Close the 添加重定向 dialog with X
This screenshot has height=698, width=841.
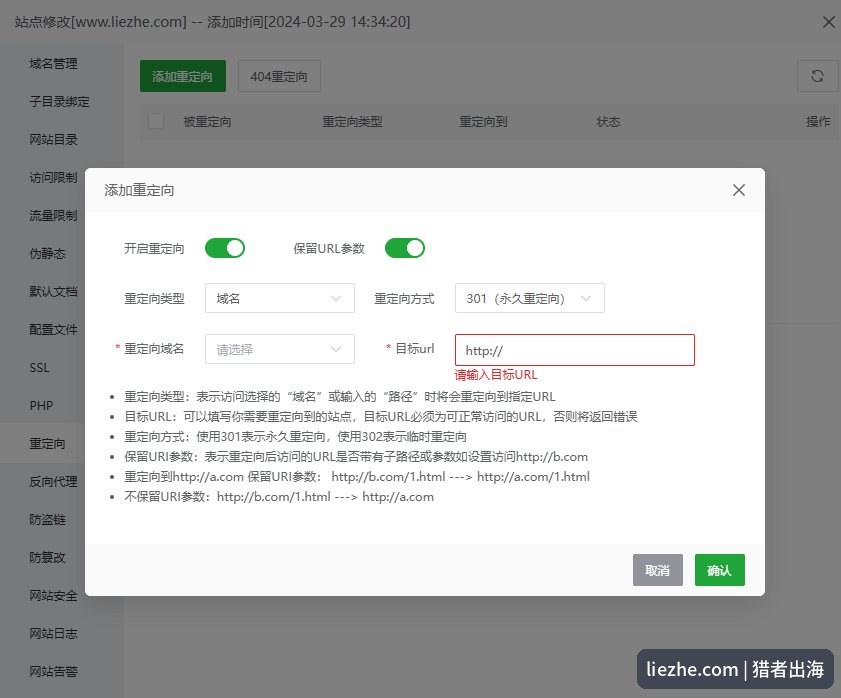[x=739, y=190]
